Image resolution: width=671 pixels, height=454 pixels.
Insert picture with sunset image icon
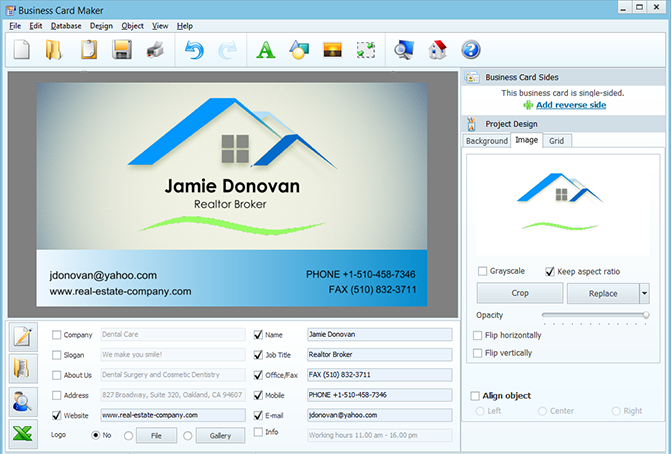coord(333,50)
